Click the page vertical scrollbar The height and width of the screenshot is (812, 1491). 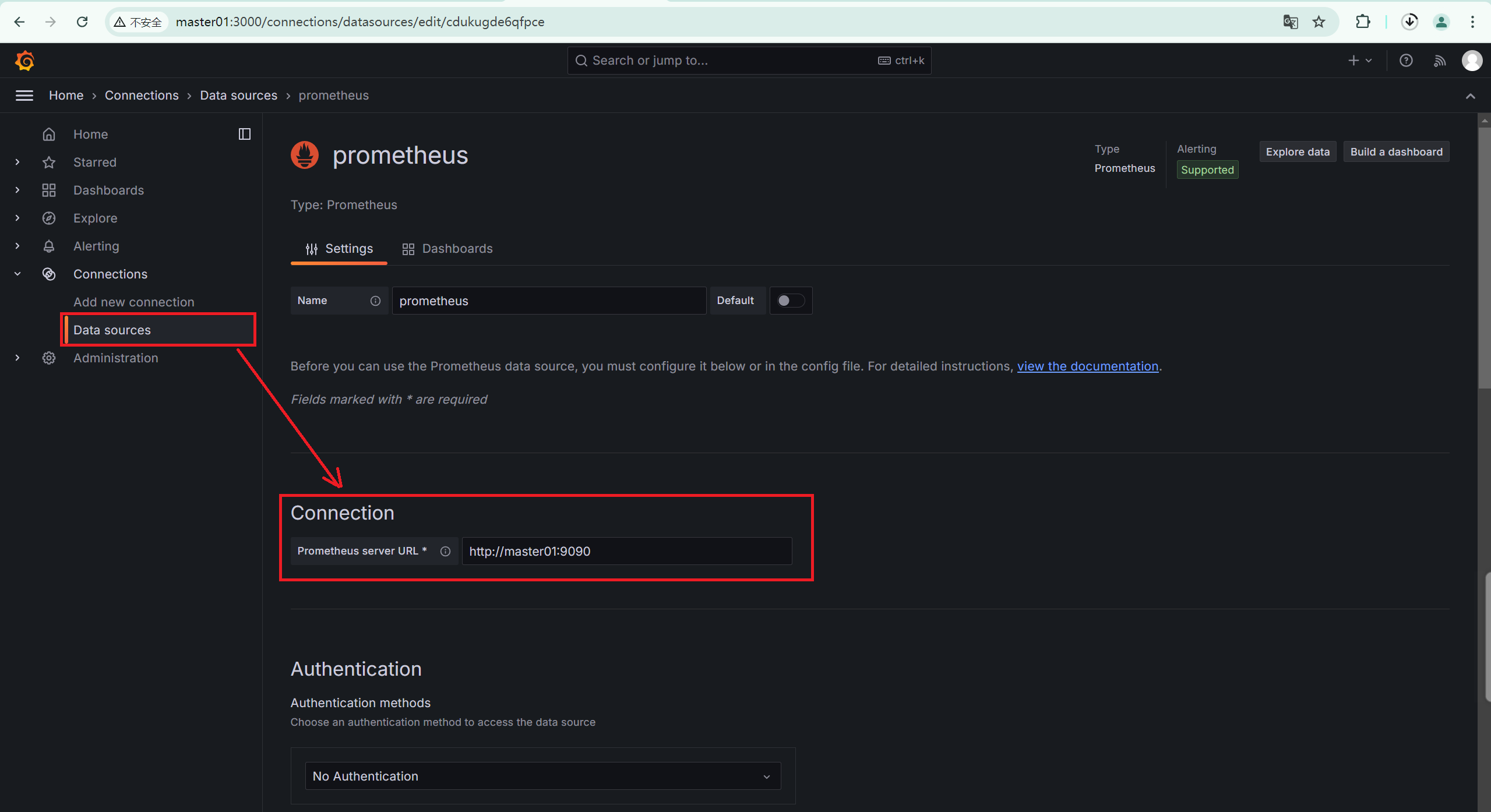click(1484, 256)
